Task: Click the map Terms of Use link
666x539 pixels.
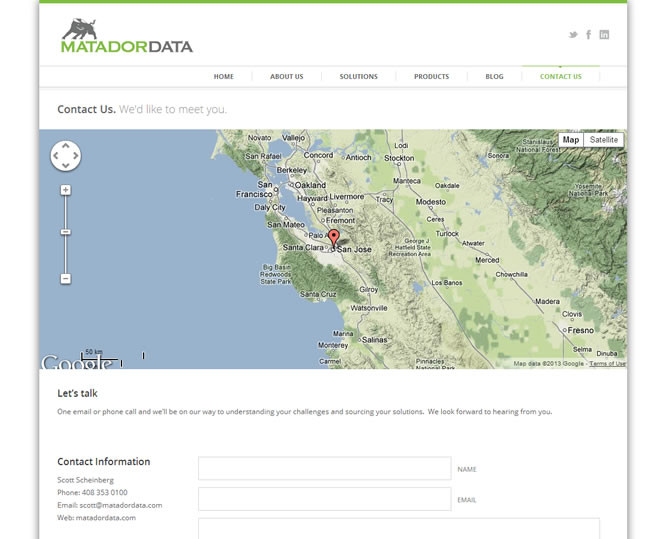Action: [x=607, y=364]
